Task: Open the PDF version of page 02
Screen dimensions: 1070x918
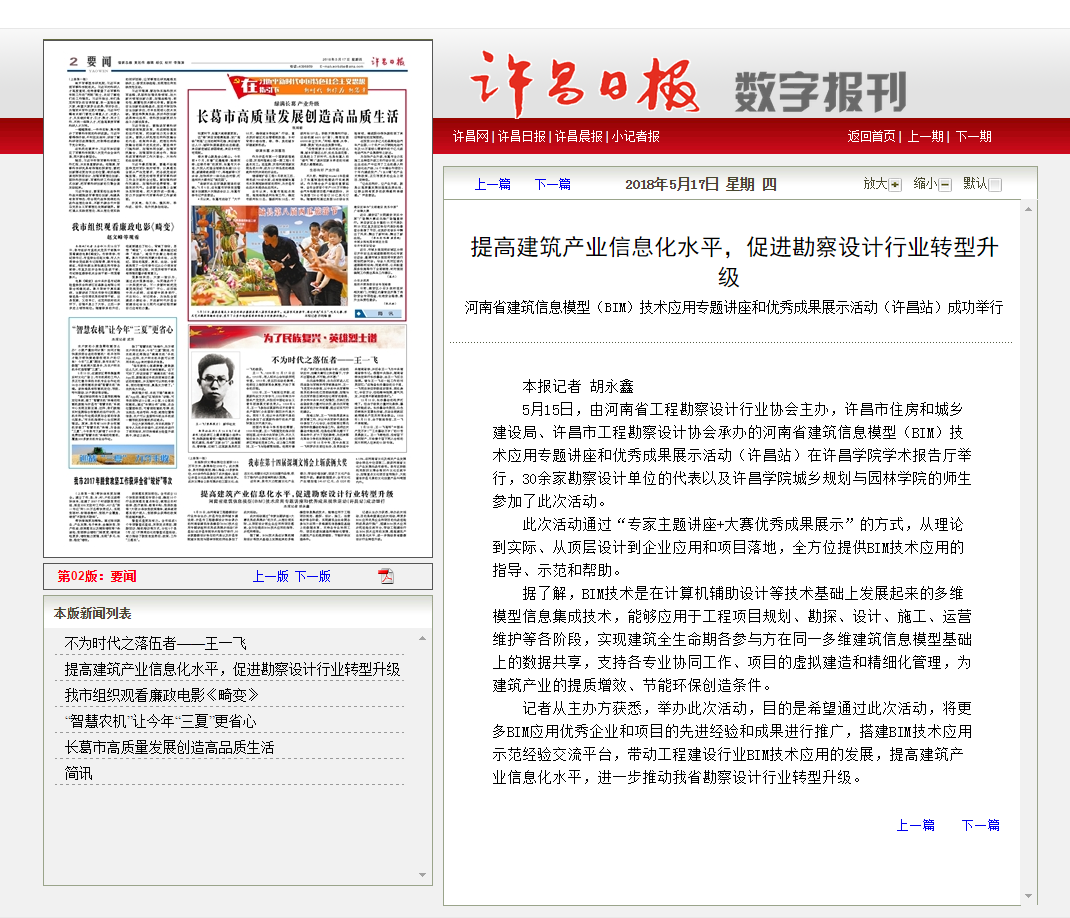Action: [386, 576]
